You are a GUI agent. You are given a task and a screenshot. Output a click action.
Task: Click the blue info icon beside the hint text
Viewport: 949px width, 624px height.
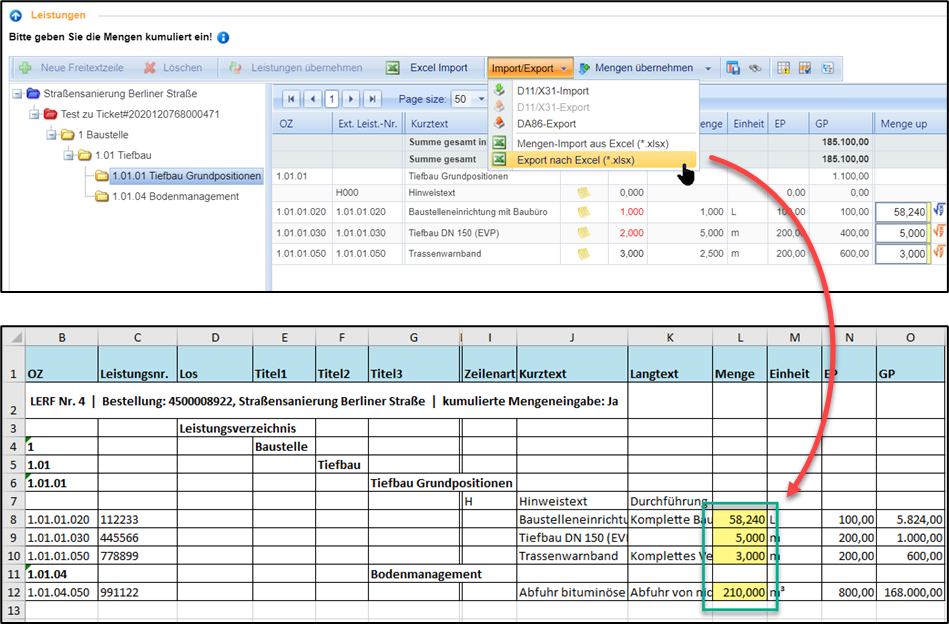tap(223, 38)
